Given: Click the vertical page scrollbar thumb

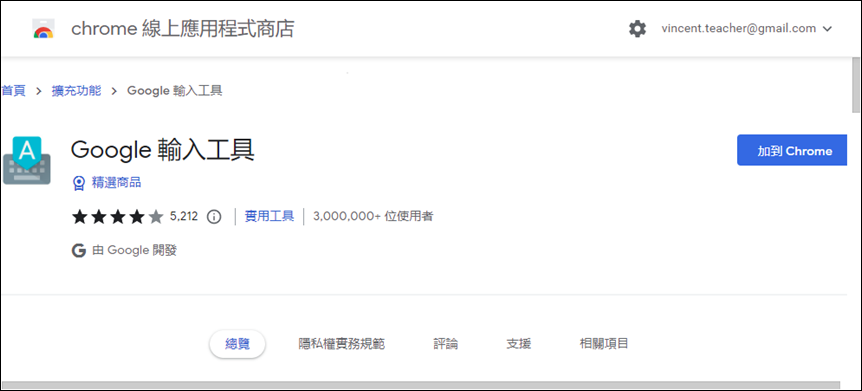Looking at the screenshot, I should click(x=855, y=84).
